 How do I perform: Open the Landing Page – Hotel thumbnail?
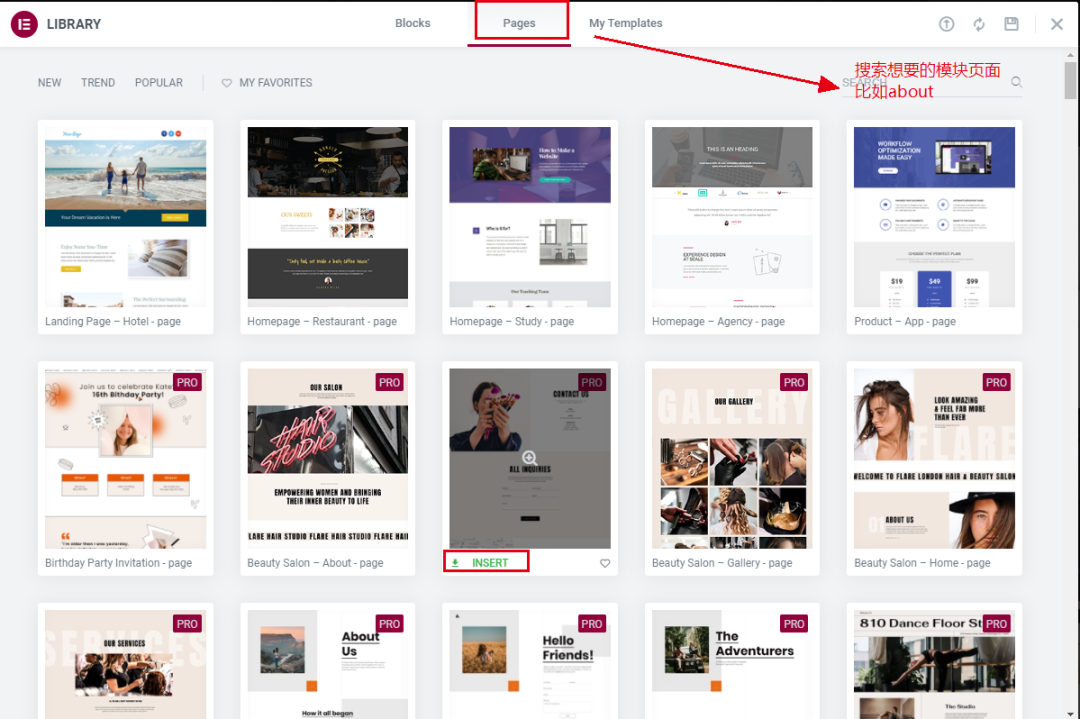(125, 217)
